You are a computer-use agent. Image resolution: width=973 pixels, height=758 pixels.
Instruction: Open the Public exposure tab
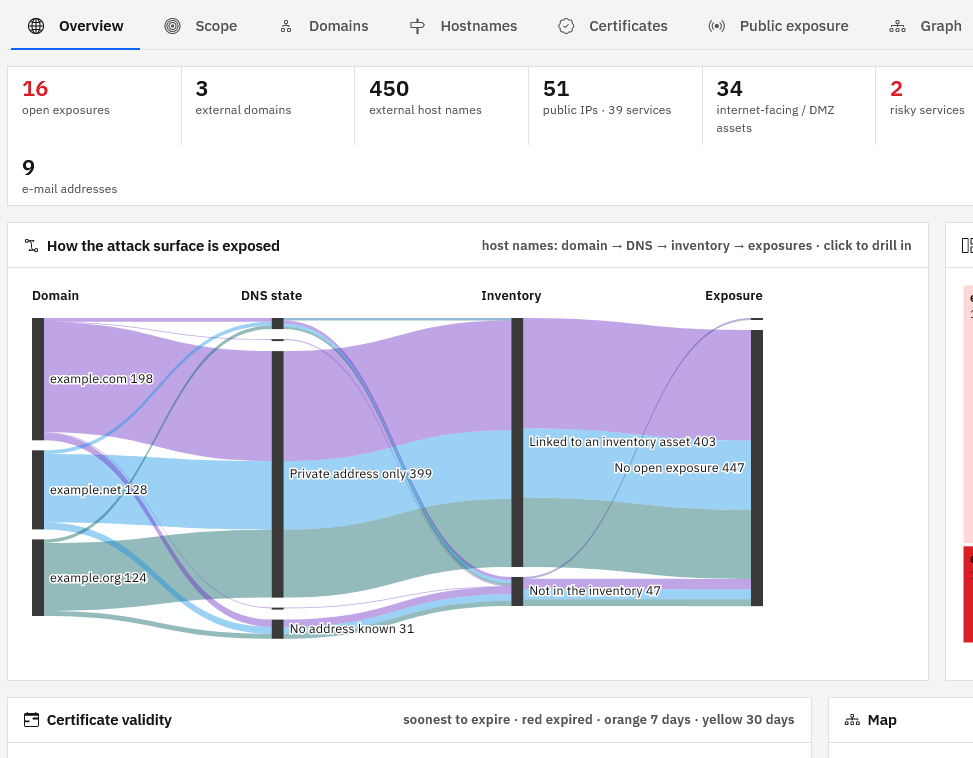point(778,26)
